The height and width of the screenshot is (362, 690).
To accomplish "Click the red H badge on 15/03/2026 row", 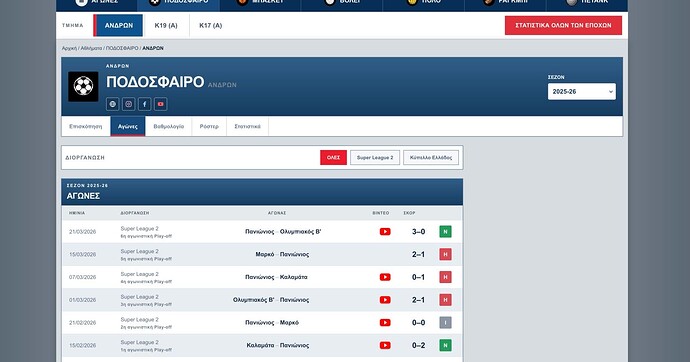I will 445,254.
